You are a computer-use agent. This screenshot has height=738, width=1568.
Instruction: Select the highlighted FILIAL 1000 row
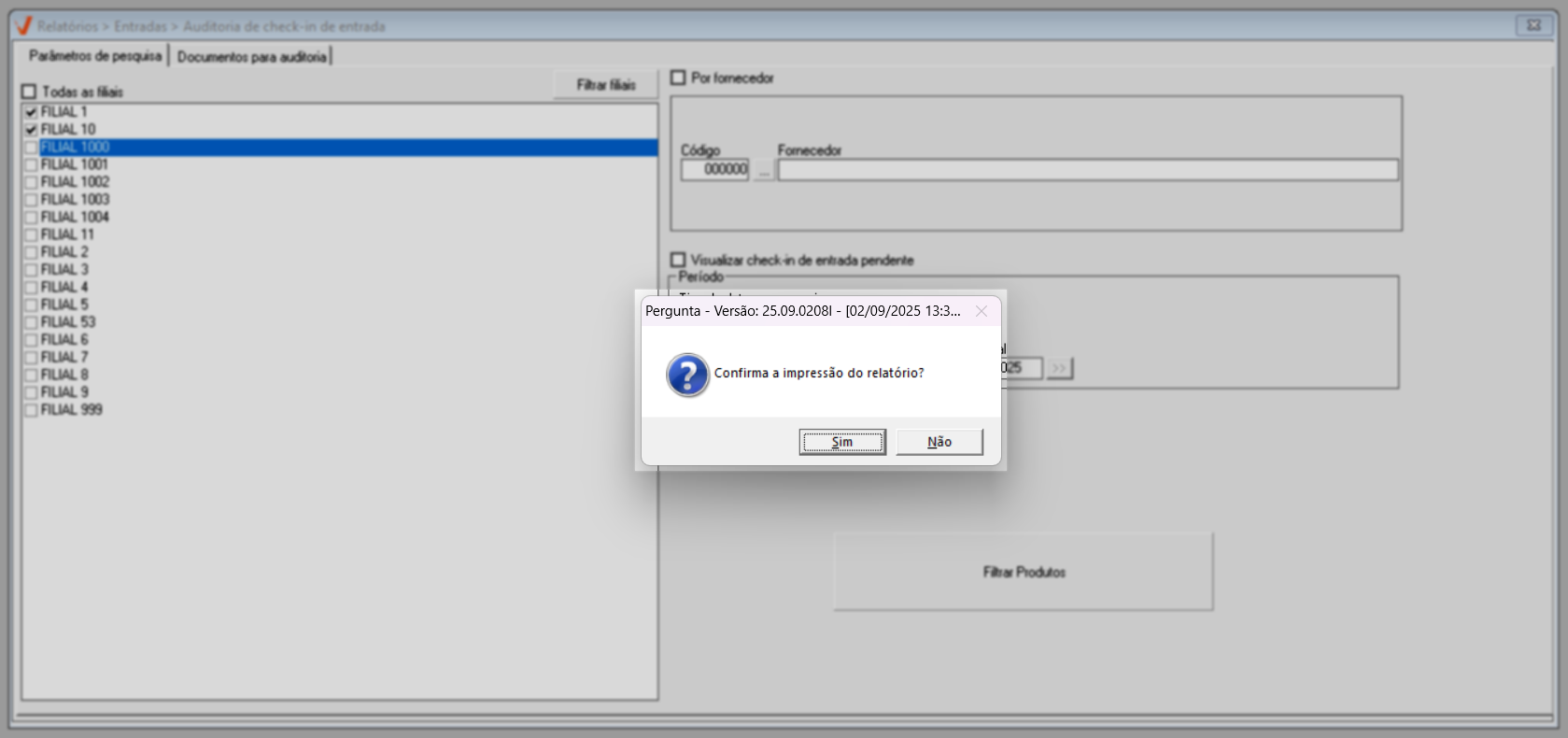[341, 148]
